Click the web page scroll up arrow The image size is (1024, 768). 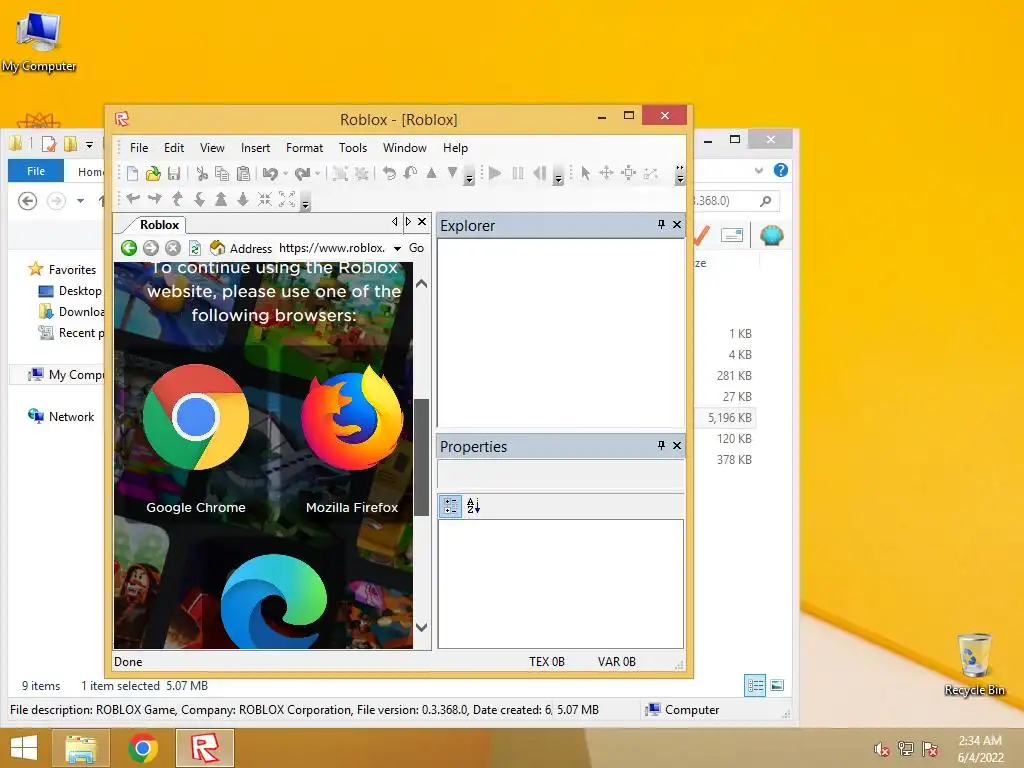[422, 283]
